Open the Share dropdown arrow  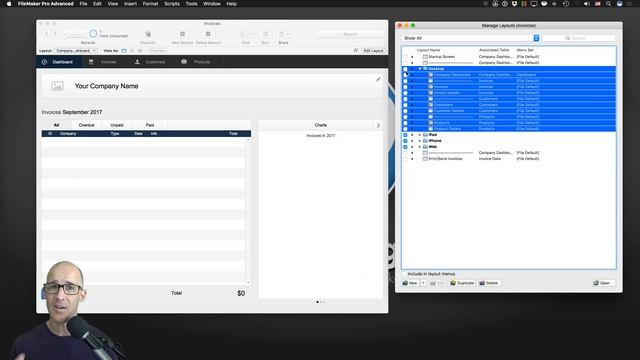(288, 34)
